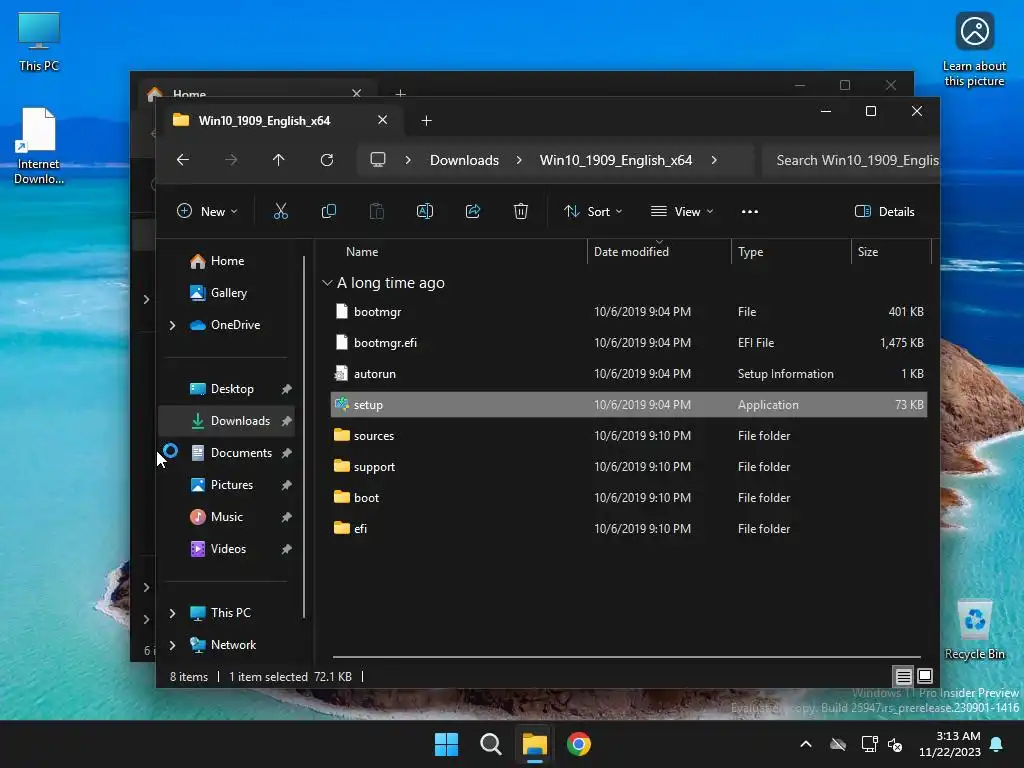Click the Rename icon in toolbar
The image size is (1024, 768).
coord(424,212)
